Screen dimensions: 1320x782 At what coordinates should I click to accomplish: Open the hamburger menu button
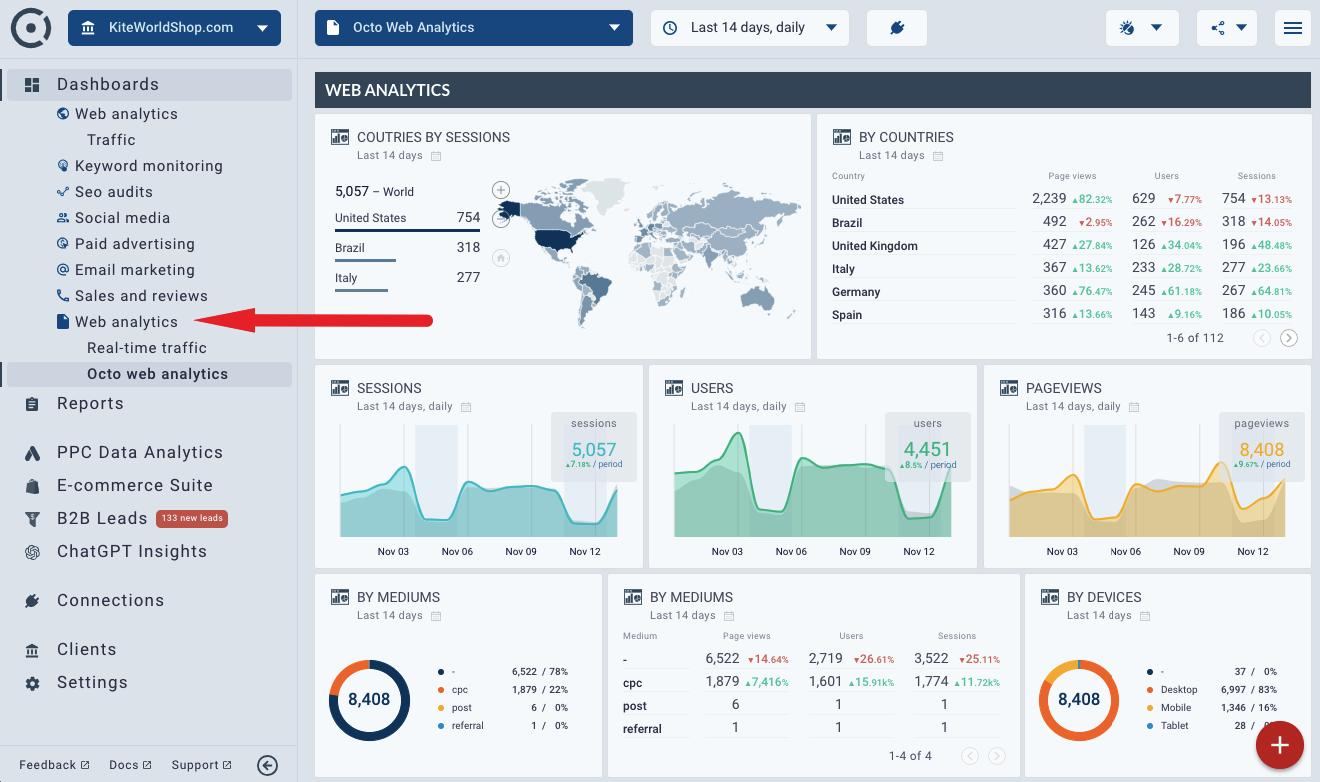(1293, 28)
